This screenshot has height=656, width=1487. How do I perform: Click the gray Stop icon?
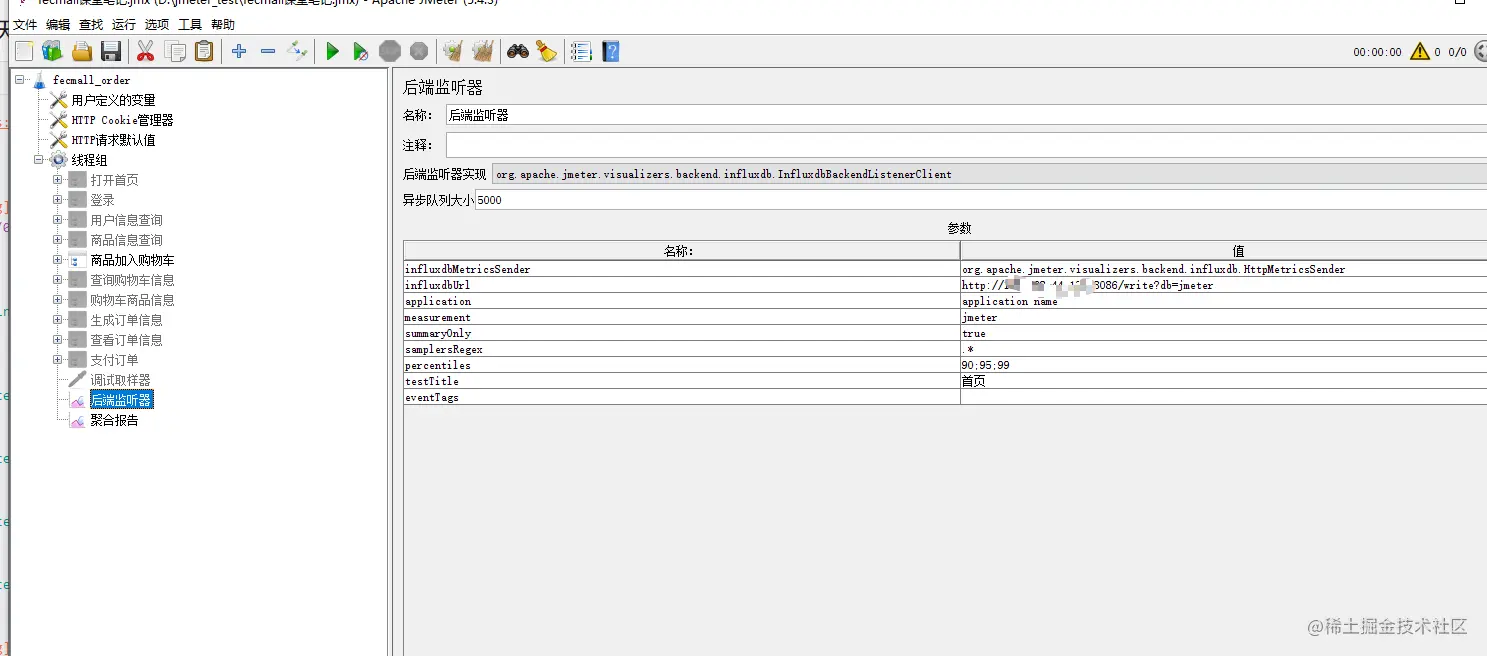pyautogui.click(x=390, y=51)
